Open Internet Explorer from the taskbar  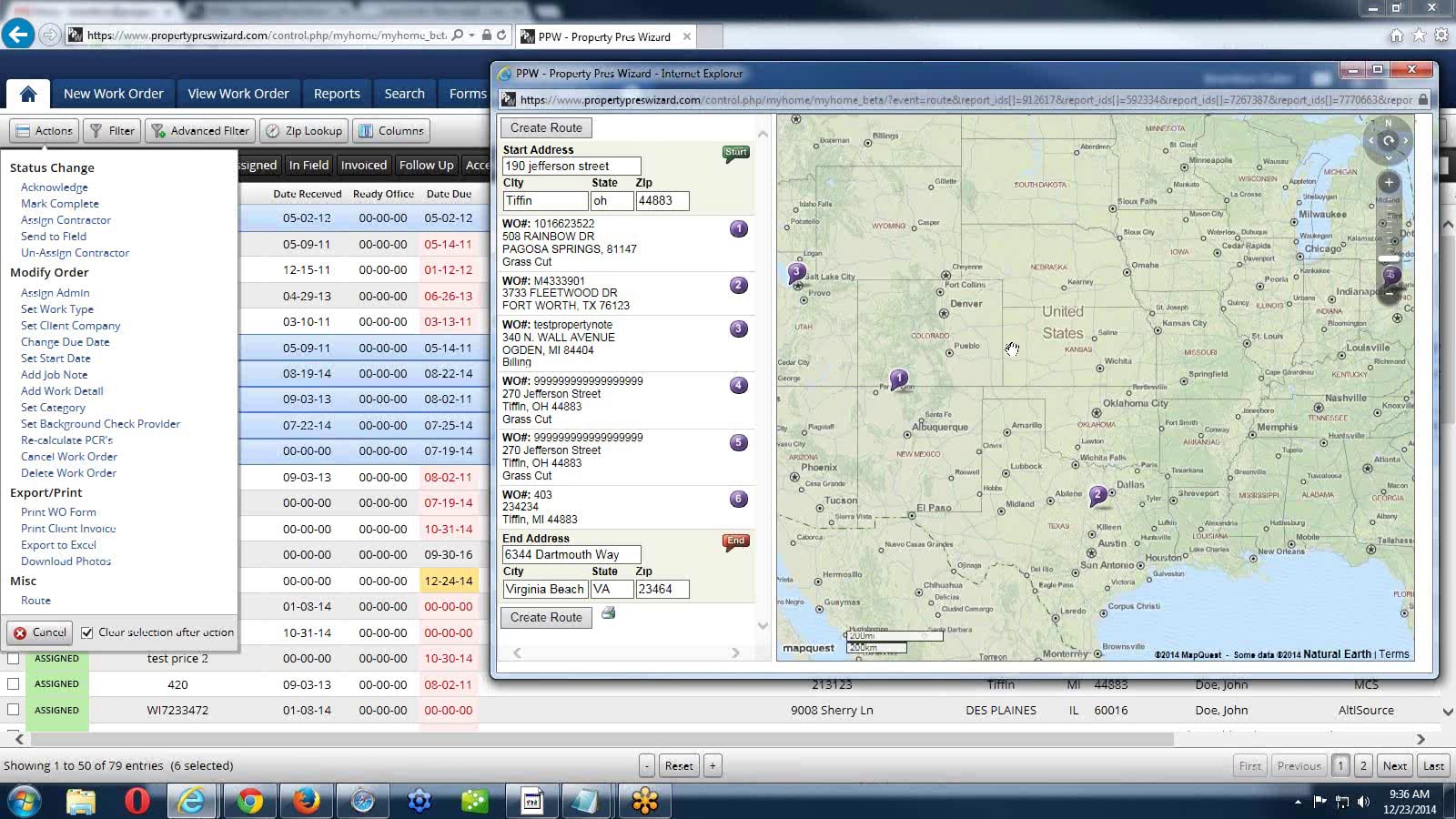192,801
